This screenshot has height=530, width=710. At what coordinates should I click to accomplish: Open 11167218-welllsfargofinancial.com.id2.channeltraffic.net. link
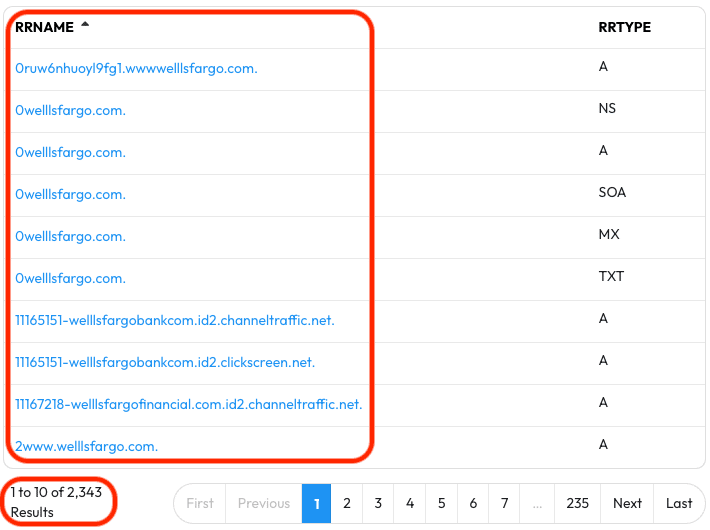[x=189, y=405]
